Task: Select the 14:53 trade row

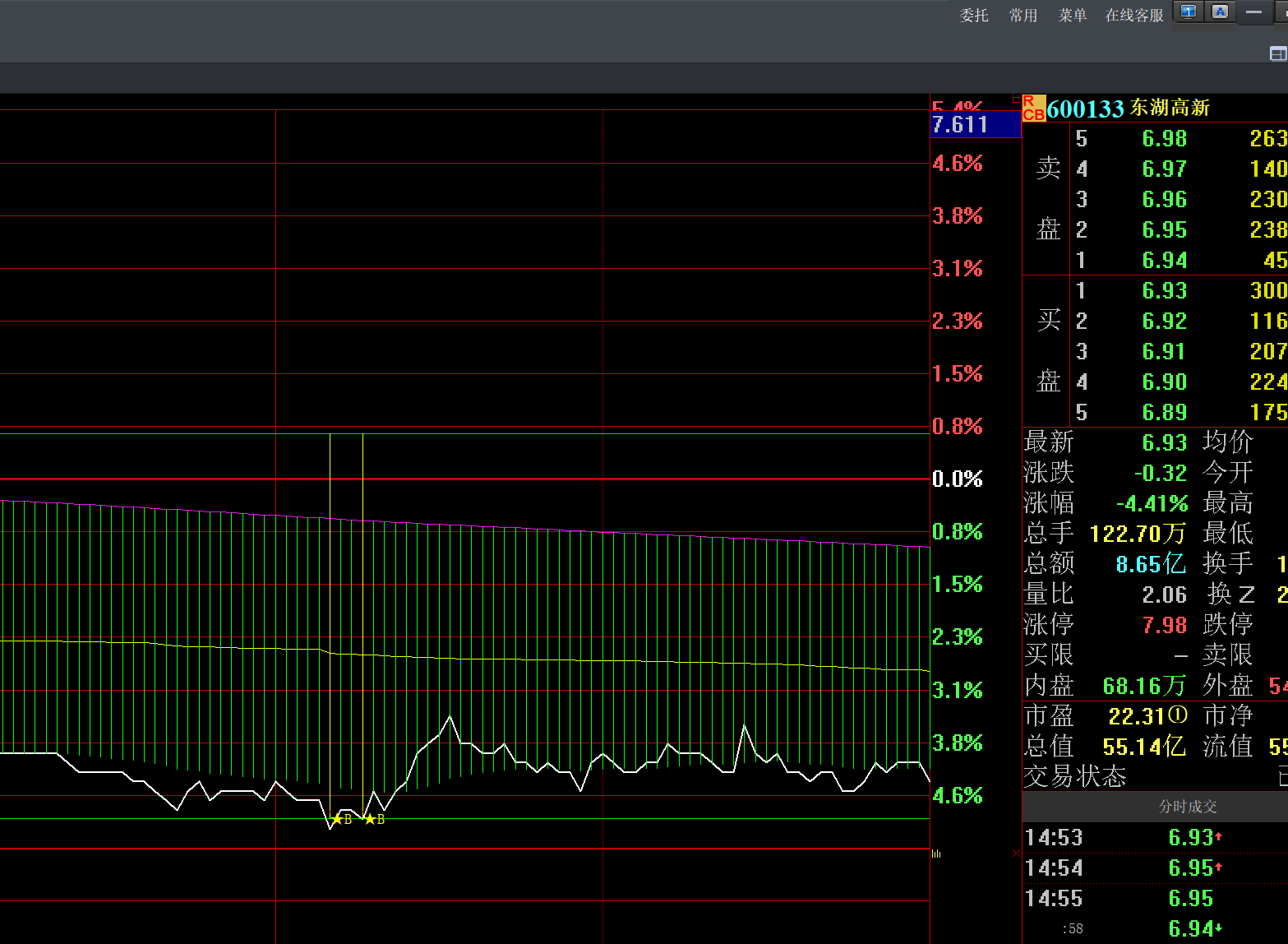Action: click(x=1155, y=838)
